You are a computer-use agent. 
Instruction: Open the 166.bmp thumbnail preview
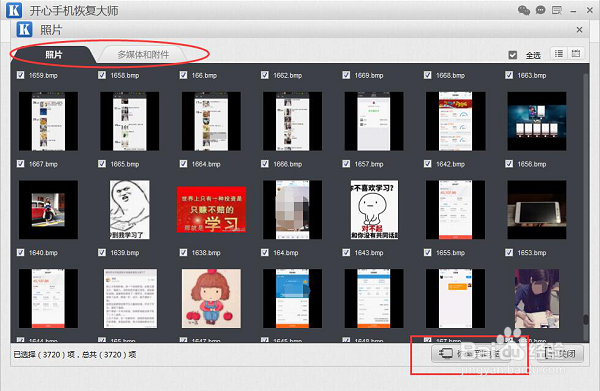pyautogui.click(x=211, y=121)
